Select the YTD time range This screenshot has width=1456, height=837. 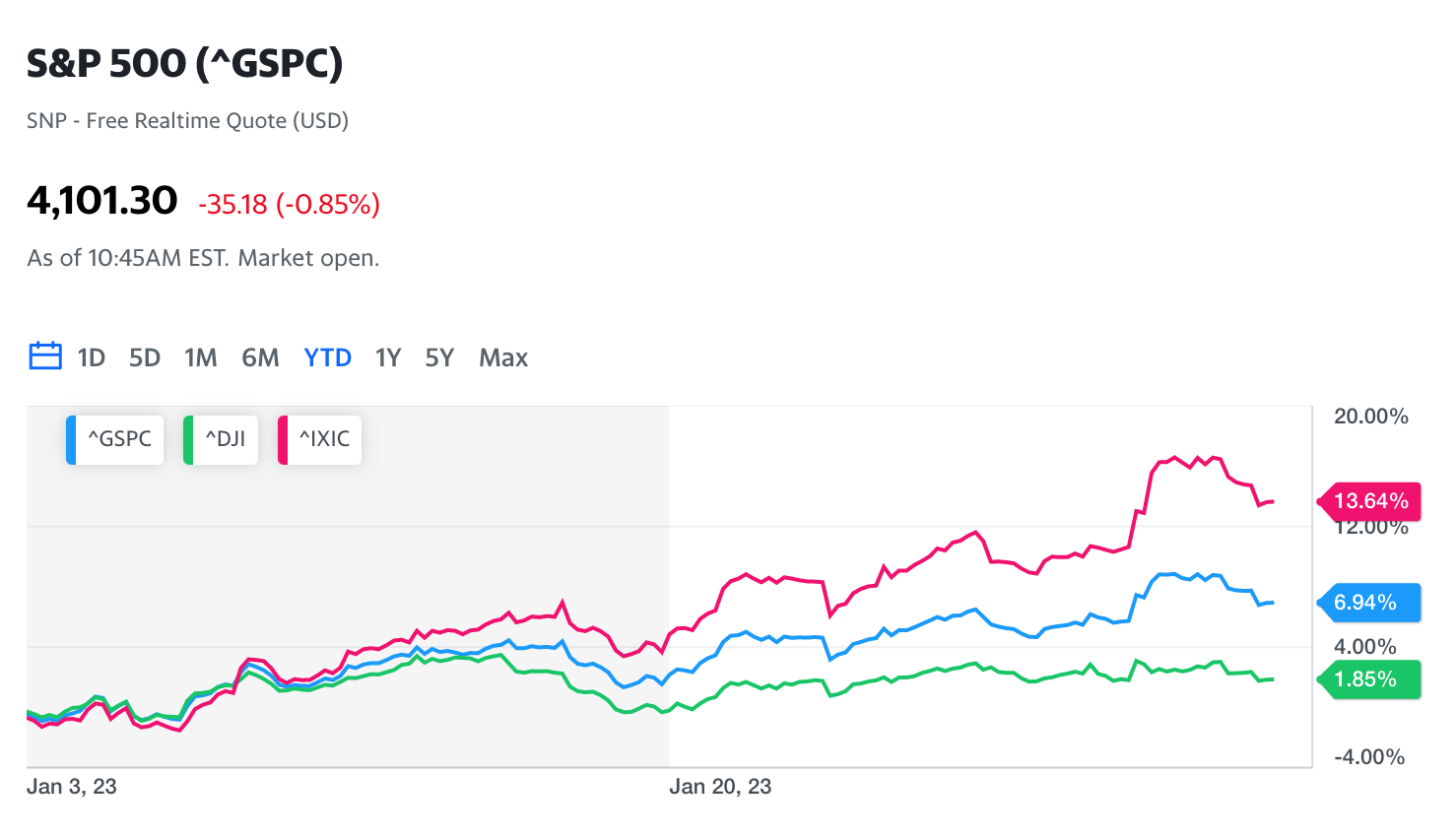[328, 357]
